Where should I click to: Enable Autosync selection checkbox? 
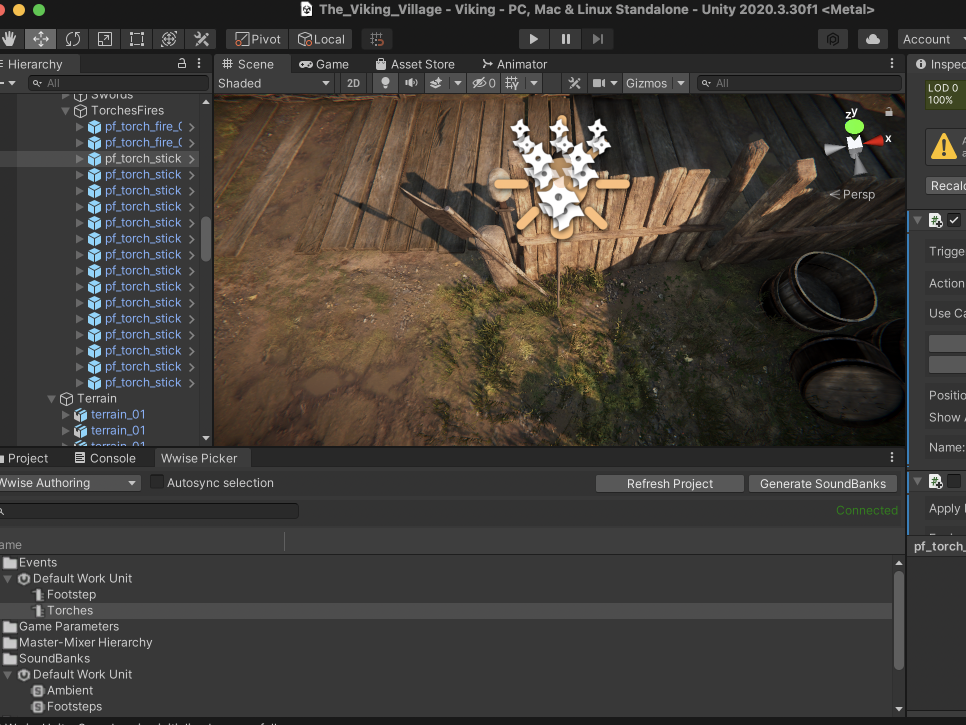pyautogui.click(x=157, y=482)
